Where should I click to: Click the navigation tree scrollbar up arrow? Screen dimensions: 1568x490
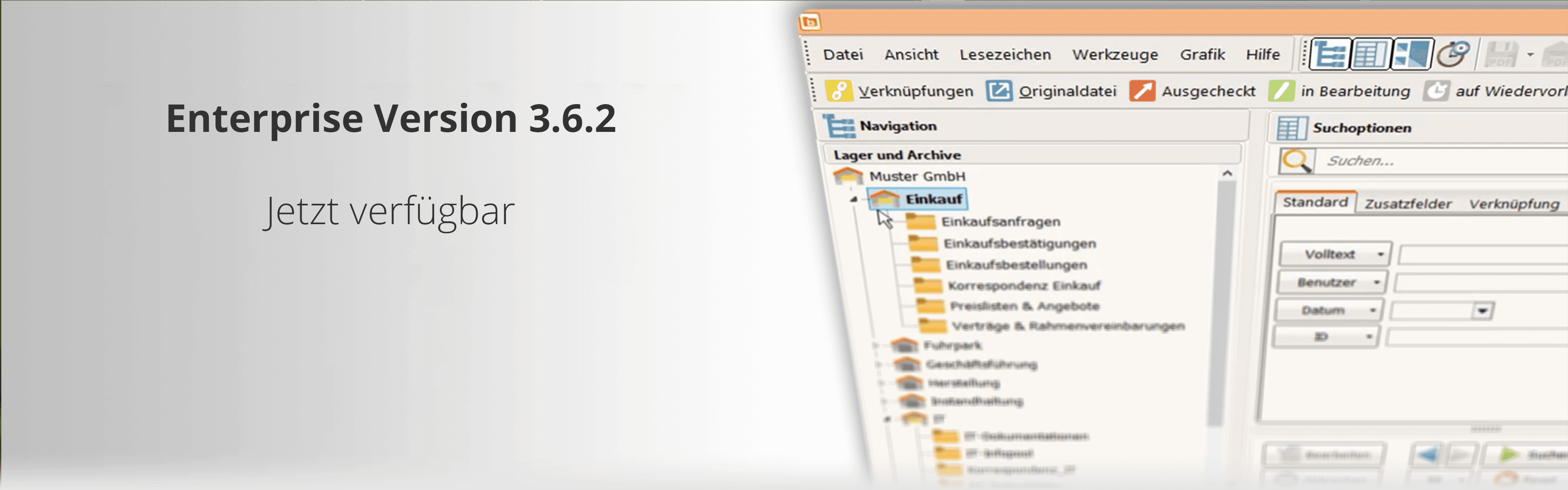coord(1227,174)
